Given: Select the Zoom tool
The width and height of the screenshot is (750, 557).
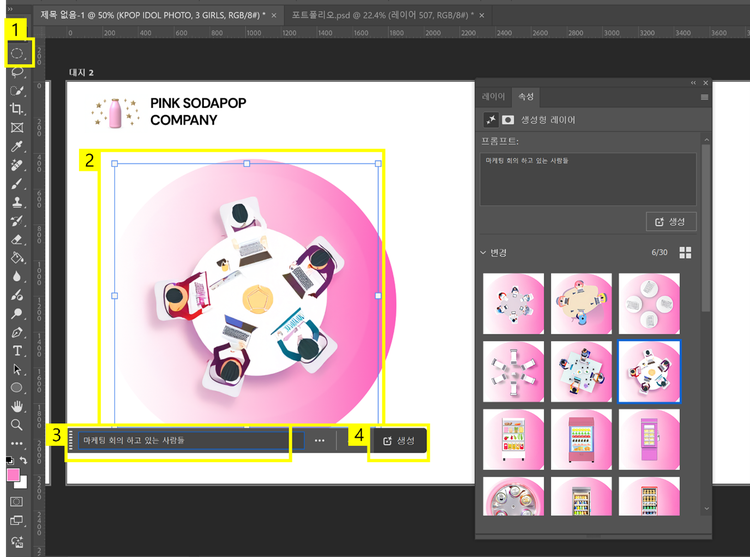Looking at the screenshot, I should (x=17, y=425).
